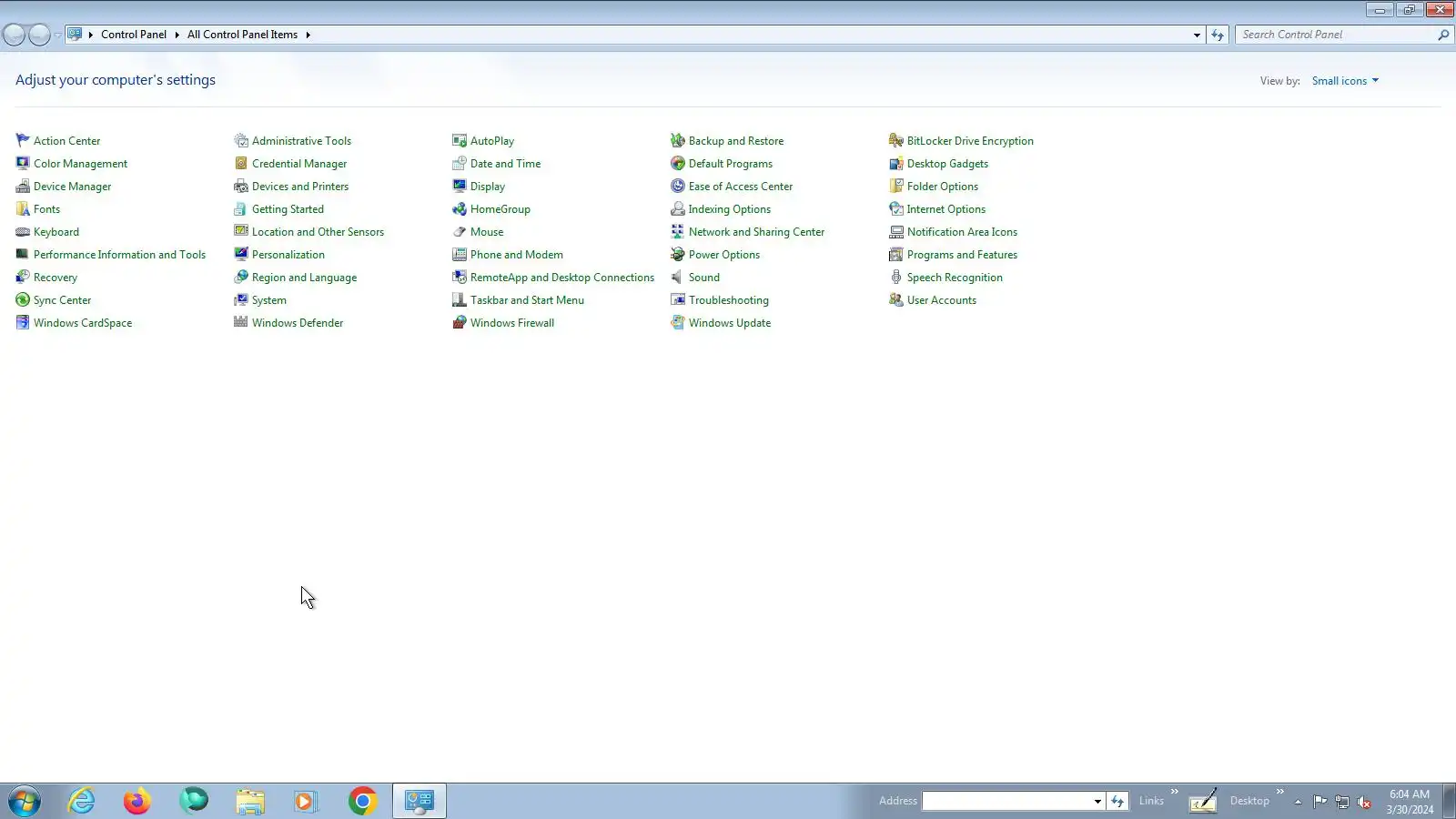The height and width of the screenshot is (819, 1456).
Task: Open the Windows Defender icon
Action: pyautogui.click(x=241, y=322)
